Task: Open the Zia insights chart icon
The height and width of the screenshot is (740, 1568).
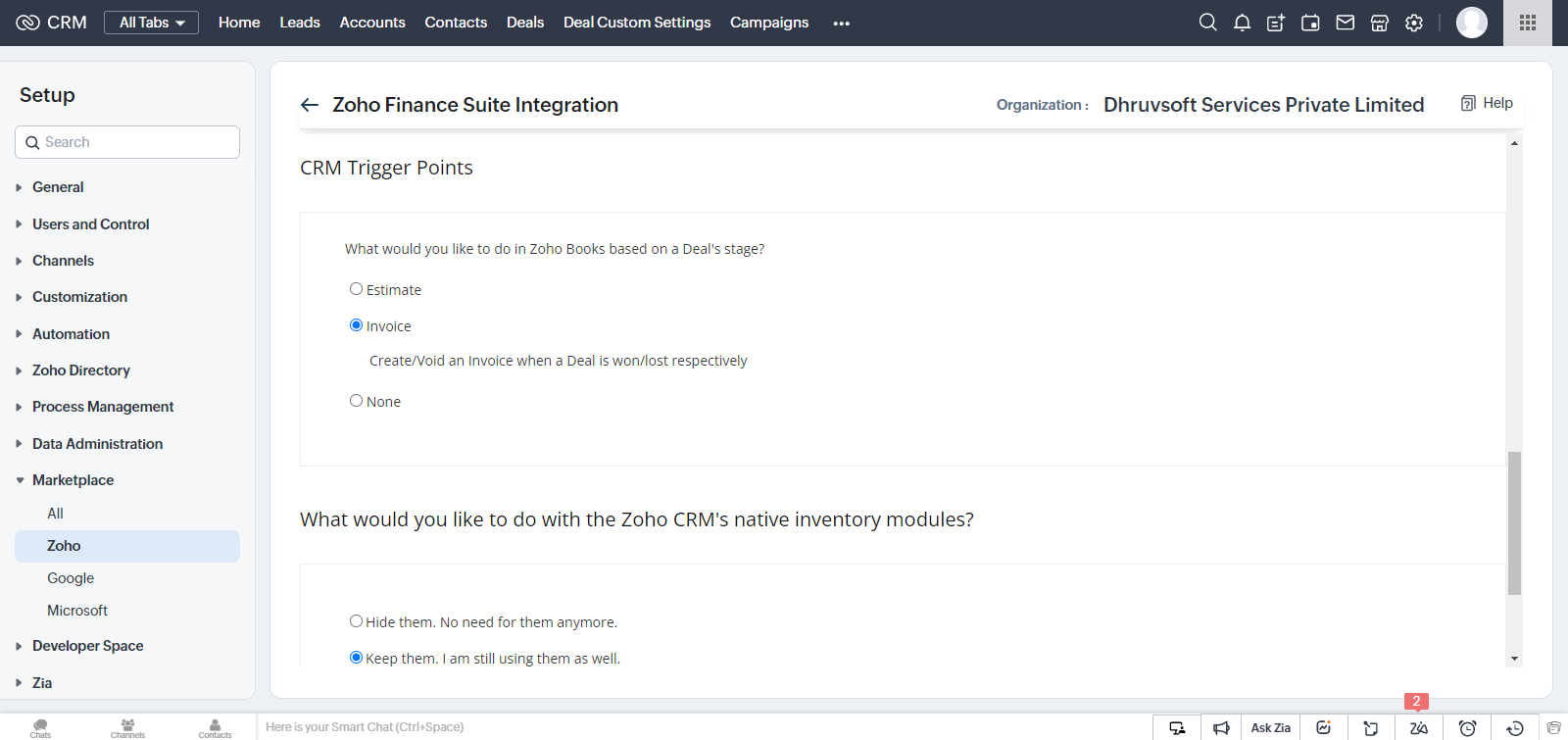Action: click(1323, 727)
